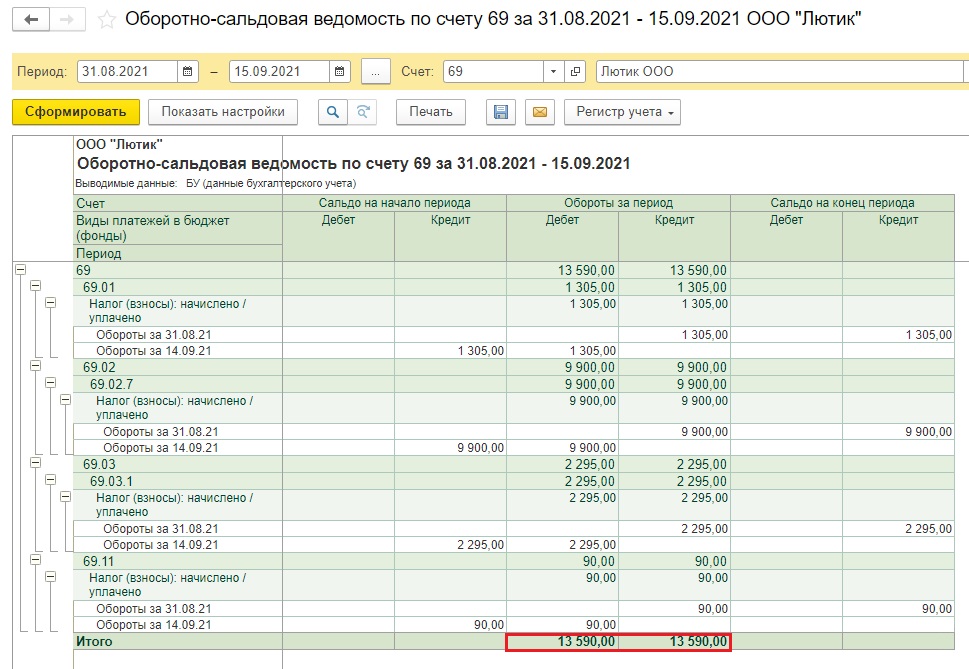Open calendar for start date 31.08.2021
The image size is (969, 669).
188,72
